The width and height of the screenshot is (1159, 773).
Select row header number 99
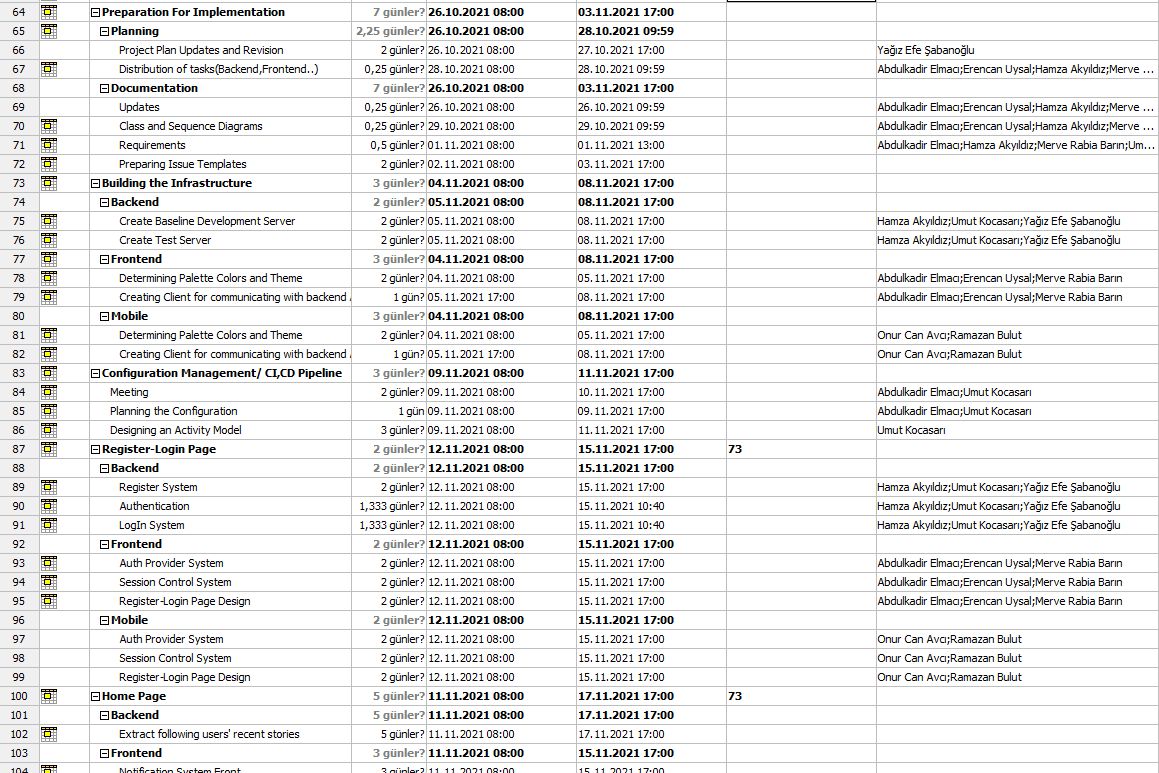[x=18, y=677]
